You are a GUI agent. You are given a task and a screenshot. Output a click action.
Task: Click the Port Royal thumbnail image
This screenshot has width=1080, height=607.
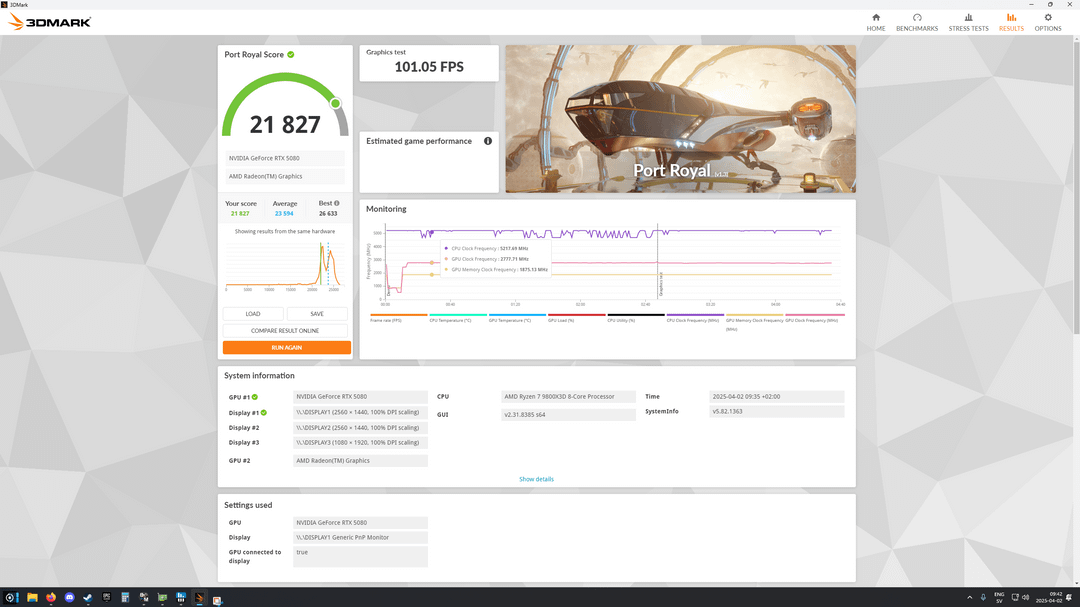681,119
